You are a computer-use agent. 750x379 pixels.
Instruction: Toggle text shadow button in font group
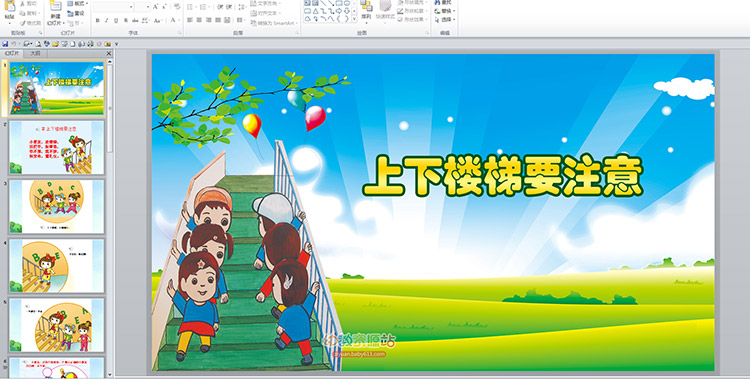[x=126, y=20]
